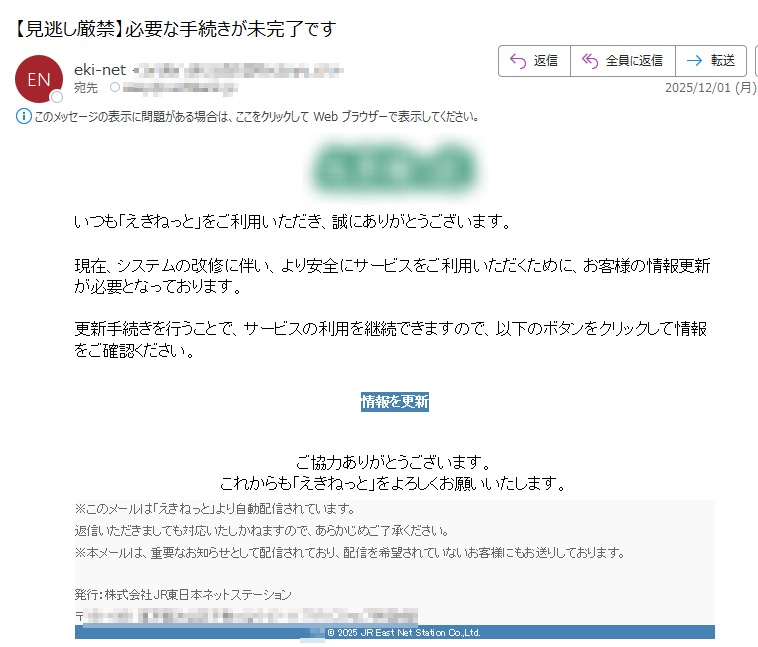Click the received date 2025/12/01
The height and width of the screenshot is (647, 758).
click(x=710, y=88)
